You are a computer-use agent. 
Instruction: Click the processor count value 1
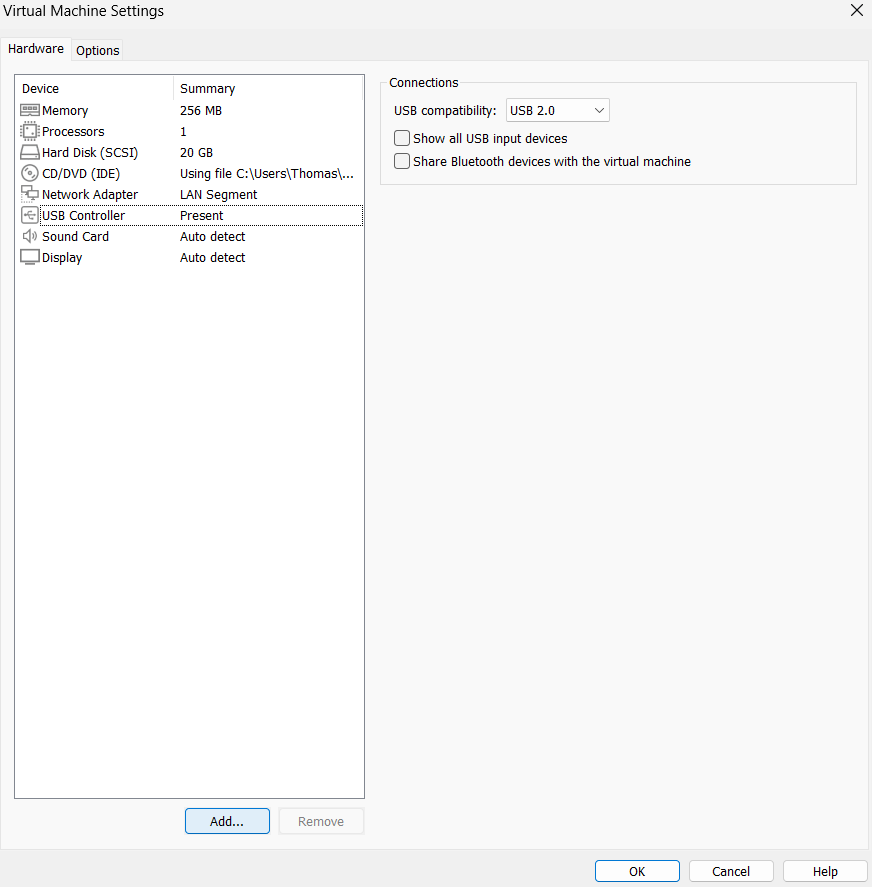(x=183, y=131)
